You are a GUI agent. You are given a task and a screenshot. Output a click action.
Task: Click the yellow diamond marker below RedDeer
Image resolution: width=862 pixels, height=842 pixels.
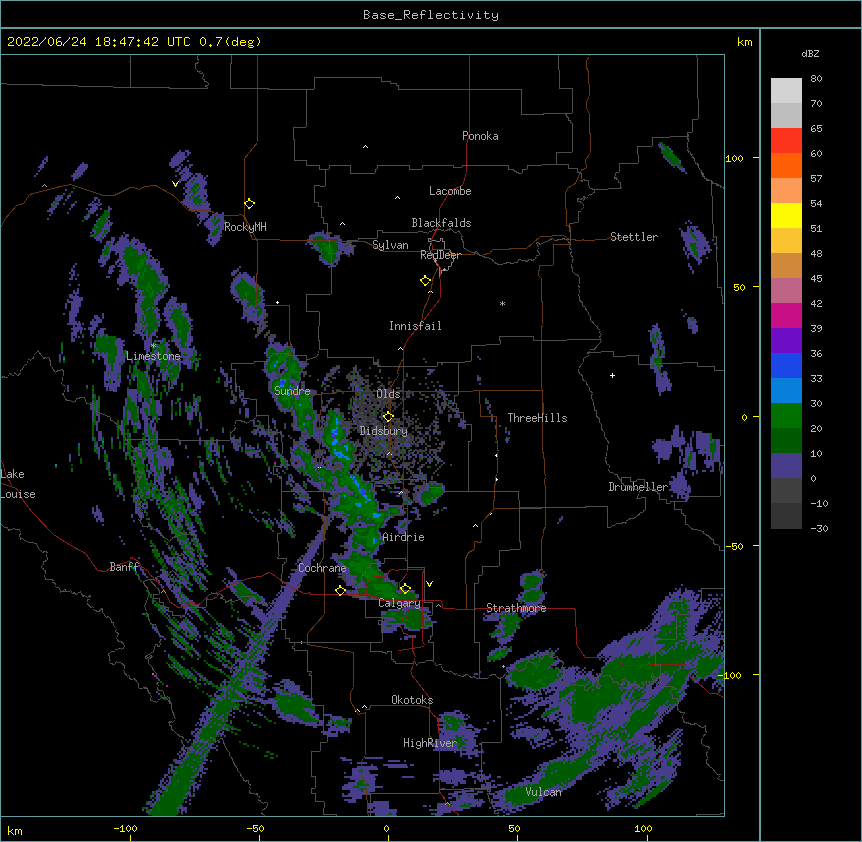tap(425, 281)
